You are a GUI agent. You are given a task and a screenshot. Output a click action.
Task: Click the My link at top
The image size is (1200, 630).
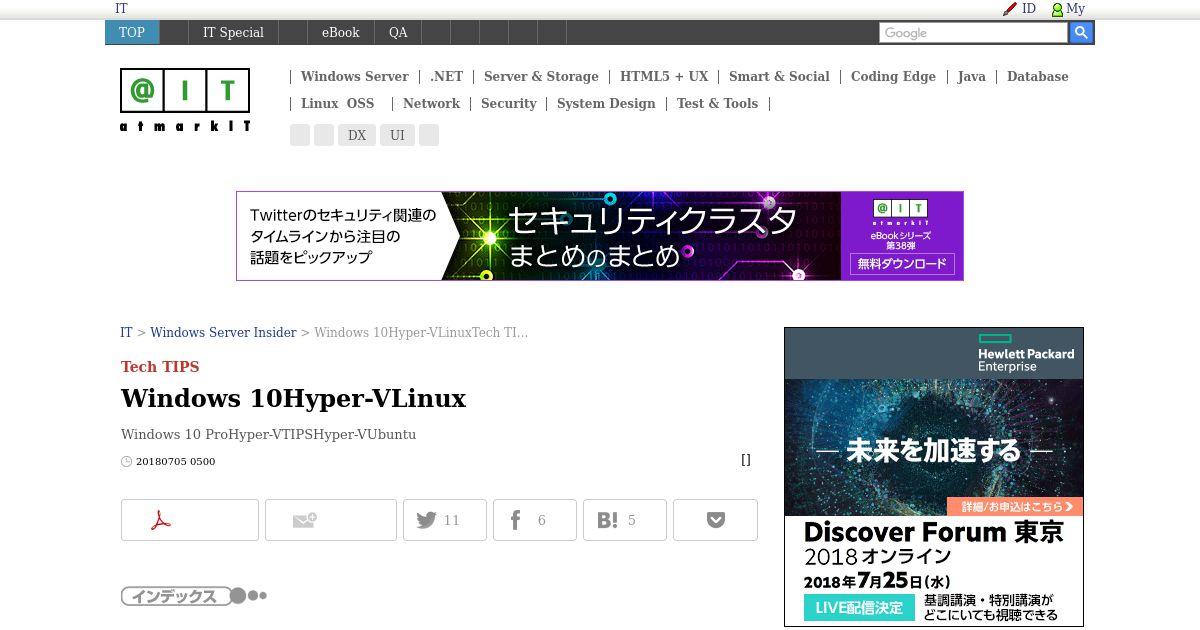coord(1075,8)
